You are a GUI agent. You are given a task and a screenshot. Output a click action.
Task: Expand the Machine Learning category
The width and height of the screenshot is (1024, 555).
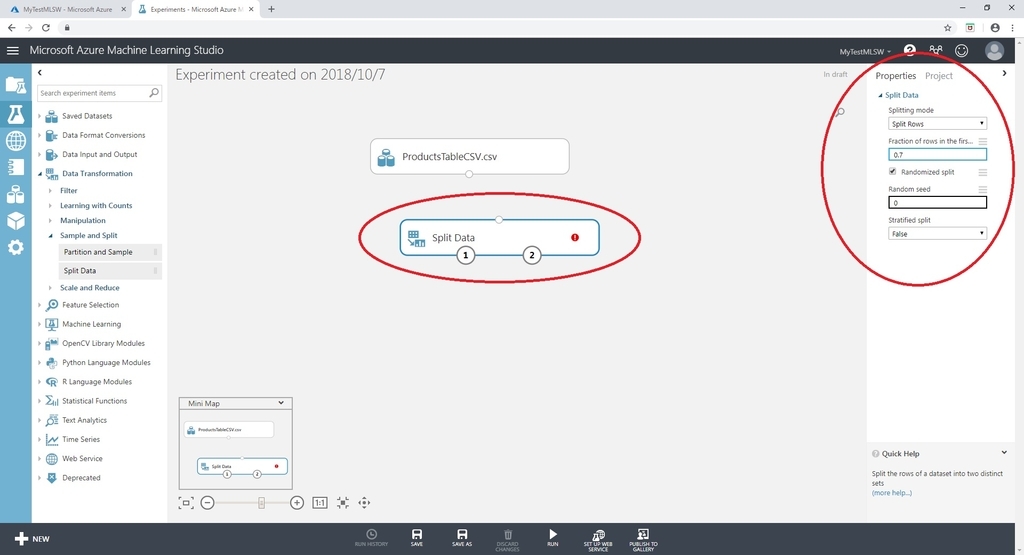pyautogui.click(x=39, y=324)
